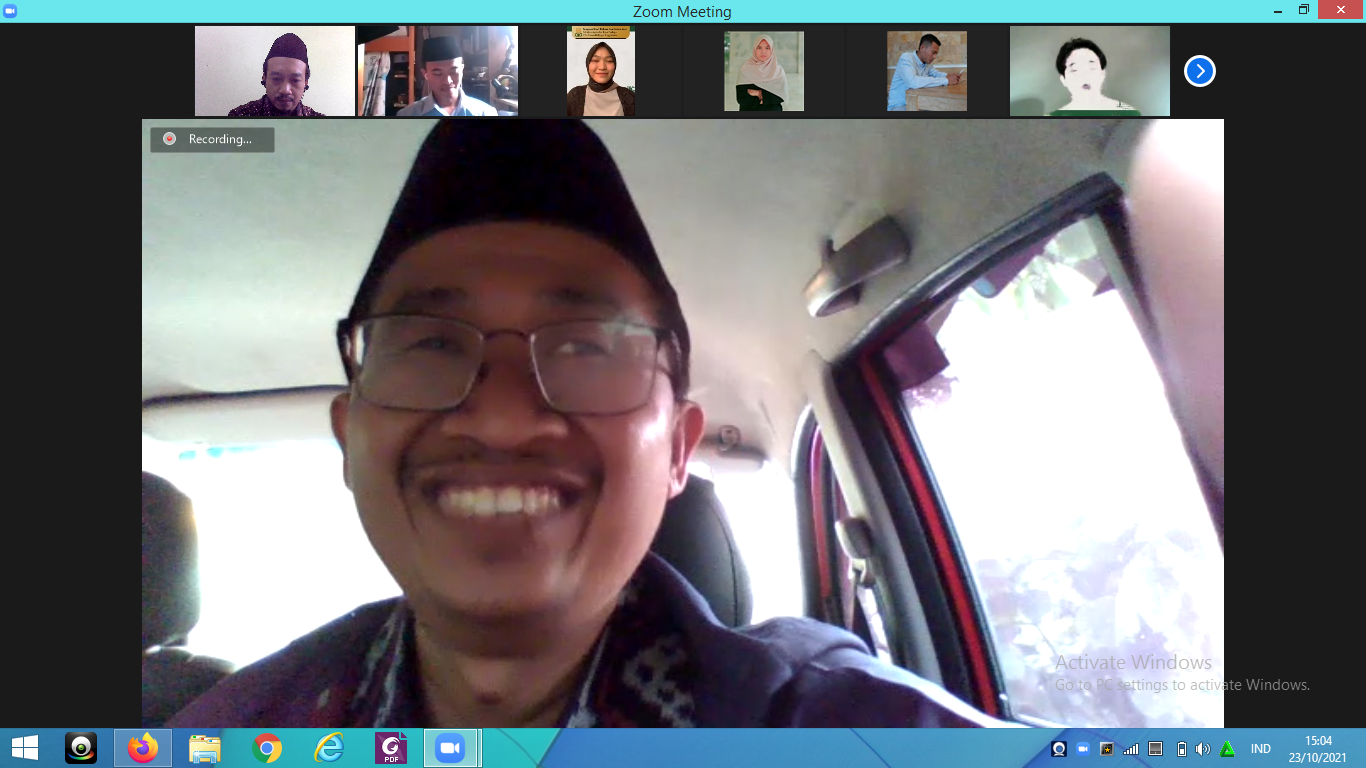Select the cartoon avatar participant thumbnail

point(1089,71)
